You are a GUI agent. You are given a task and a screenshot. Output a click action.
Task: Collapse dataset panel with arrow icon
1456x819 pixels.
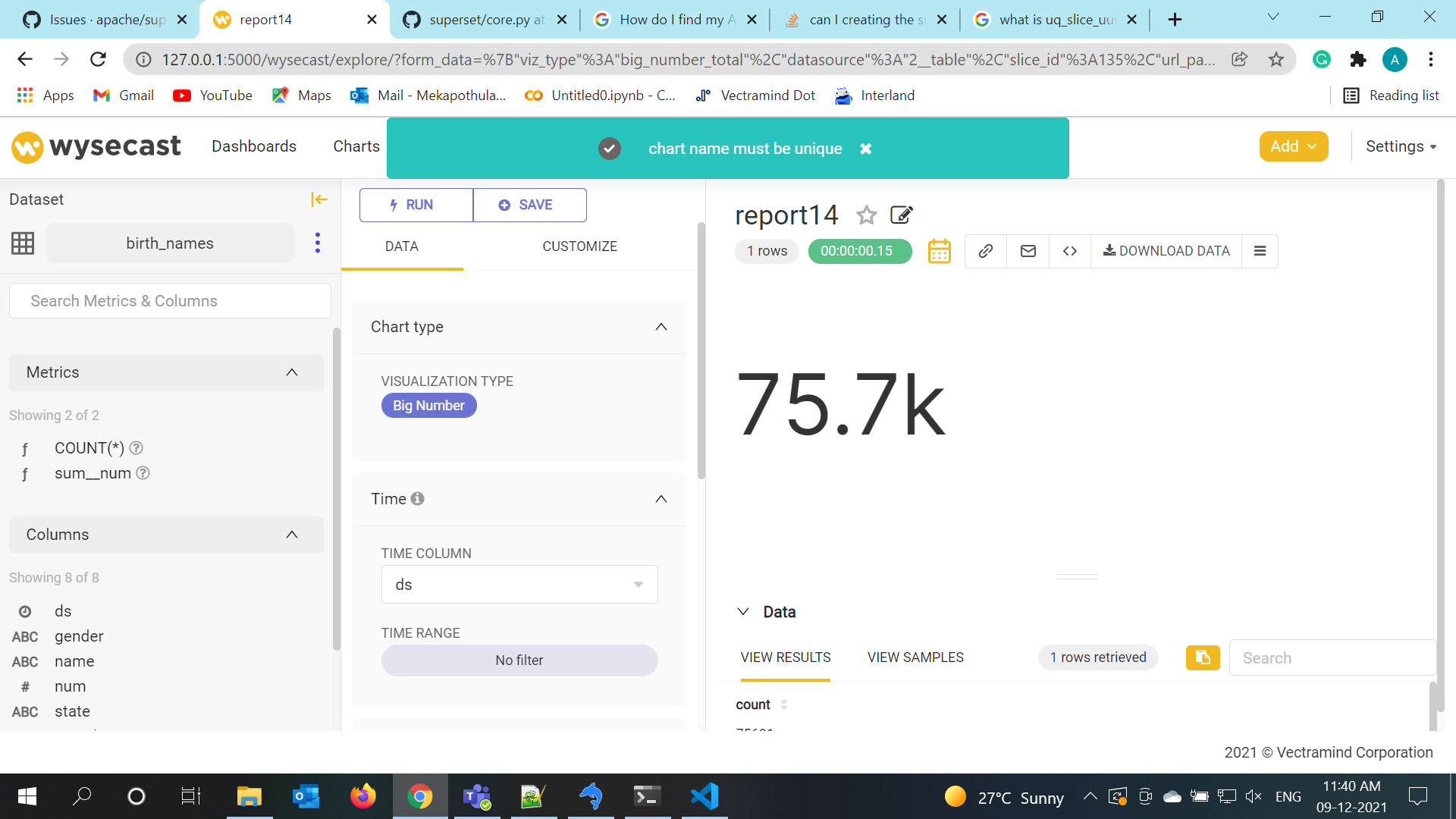point(319,199)
